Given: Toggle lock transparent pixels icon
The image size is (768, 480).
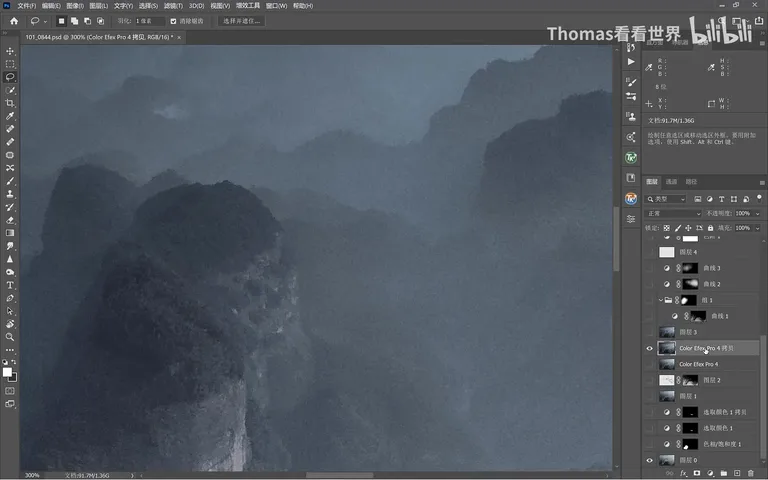Looking at the screenshot, I should coord(667,228).
